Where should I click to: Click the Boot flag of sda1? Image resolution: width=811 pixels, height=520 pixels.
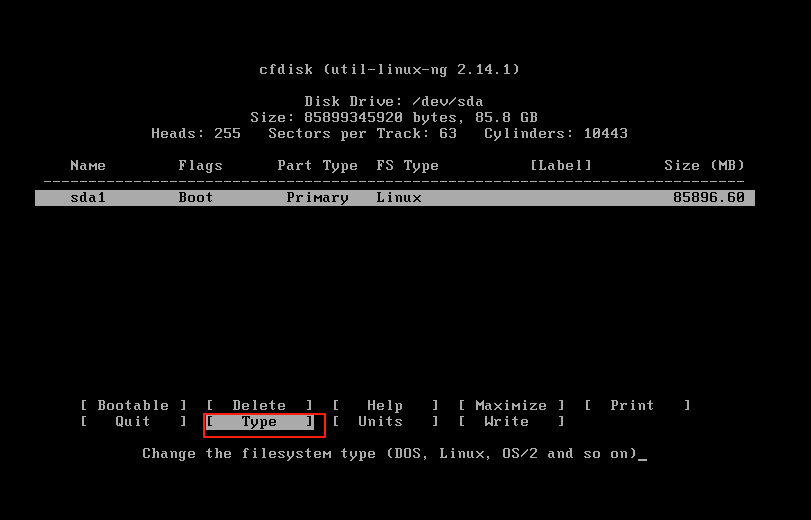pyautogui.click(x=196, y=198)
